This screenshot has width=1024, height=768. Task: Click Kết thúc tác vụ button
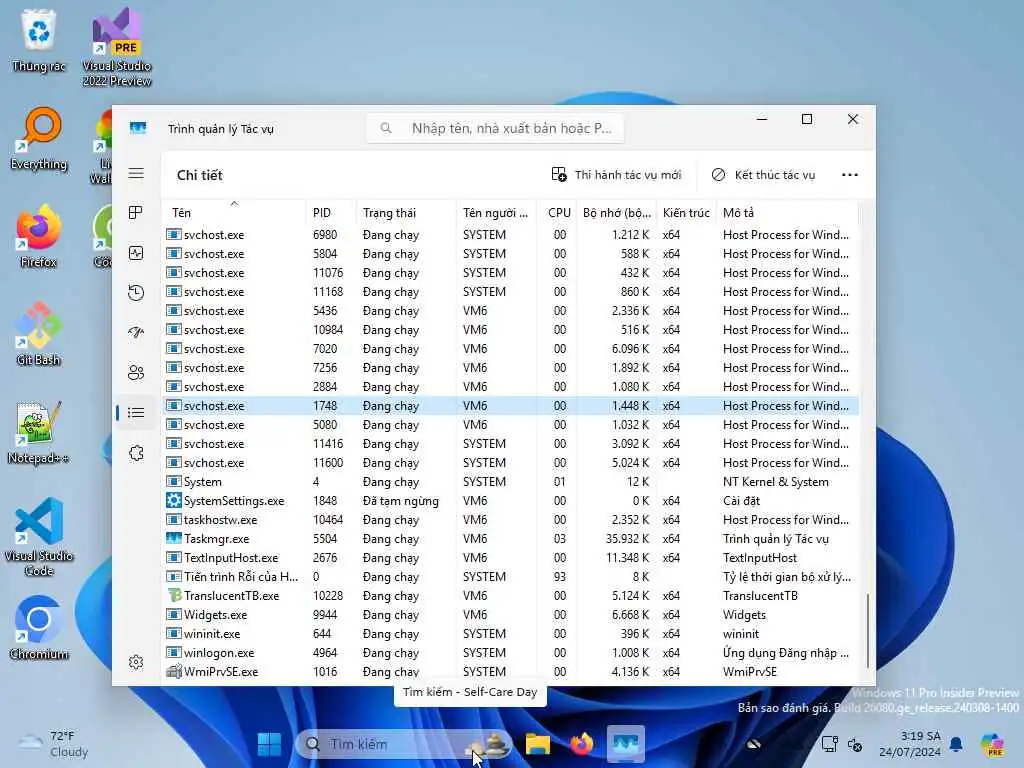[x=763, y=175]
